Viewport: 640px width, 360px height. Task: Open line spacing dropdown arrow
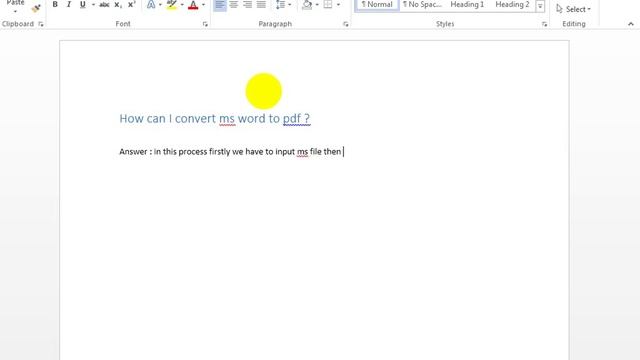tap(290, 5)
